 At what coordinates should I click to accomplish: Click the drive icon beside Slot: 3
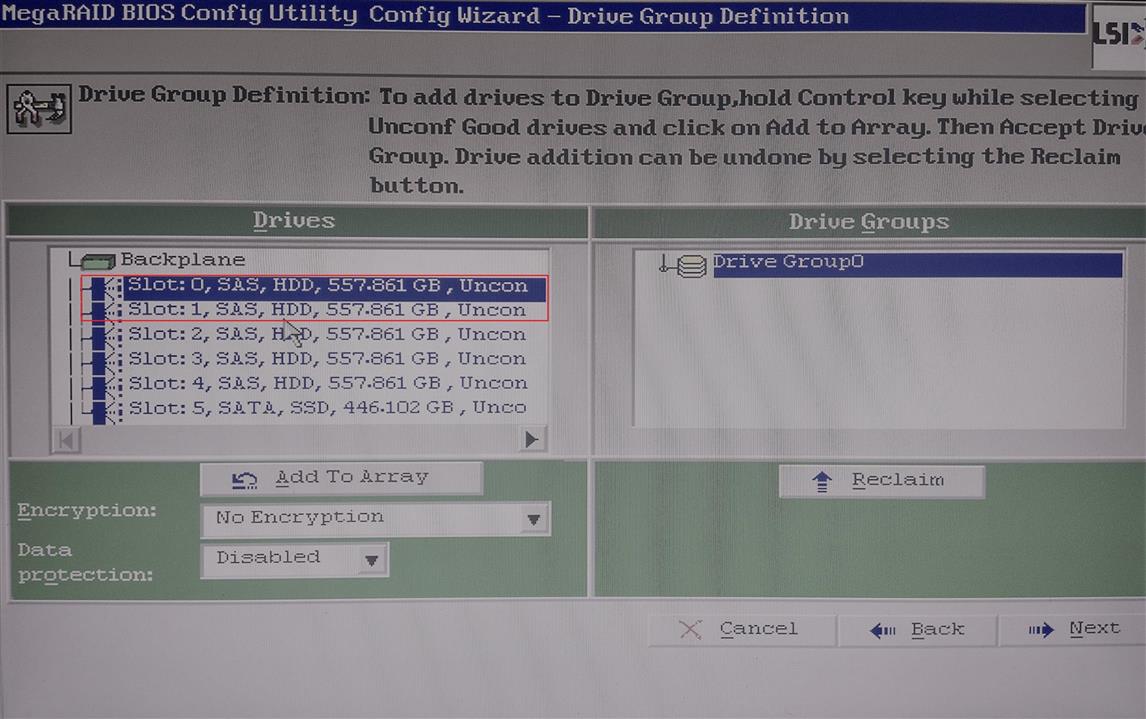(x=102, y=361)
